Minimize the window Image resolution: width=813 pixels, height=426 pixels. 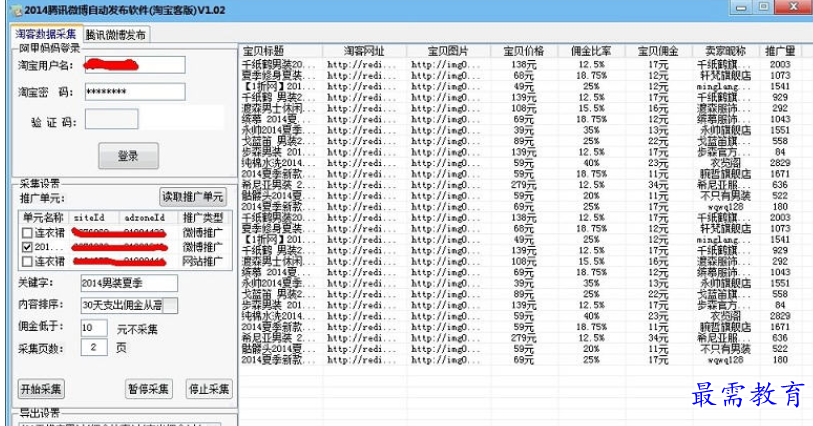(741, 7)
